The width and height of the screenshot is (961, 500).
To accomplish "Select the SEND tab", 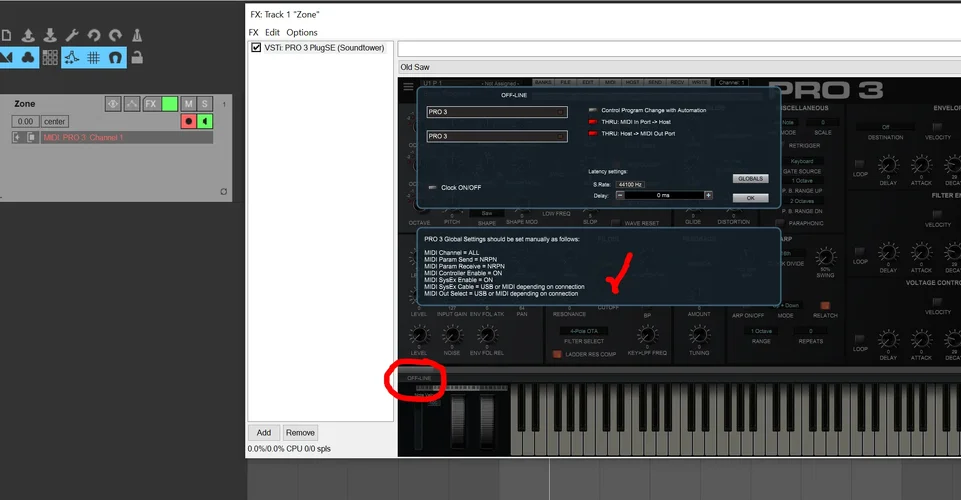I will (x=655, y=82).
